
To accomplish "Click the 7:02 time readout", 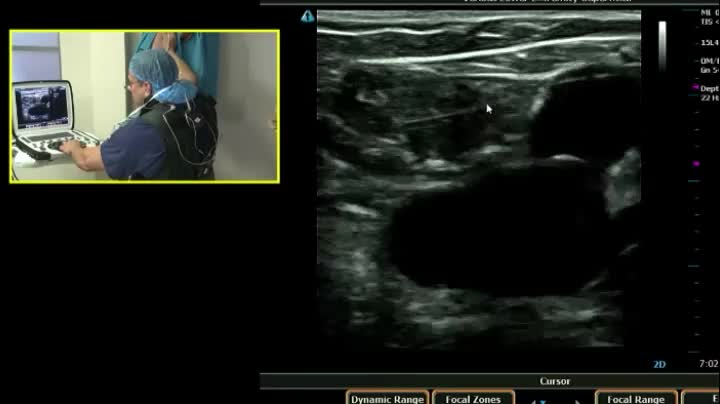I will [709, 364].
